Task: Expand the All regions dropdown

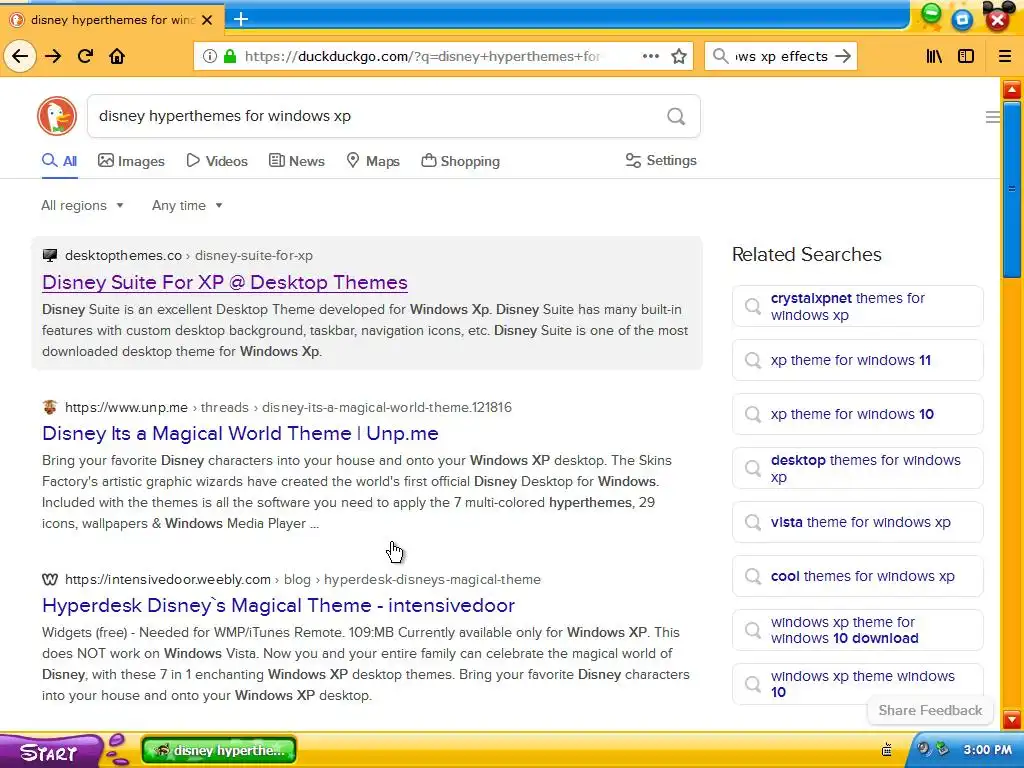Action: tap(82, 205)
